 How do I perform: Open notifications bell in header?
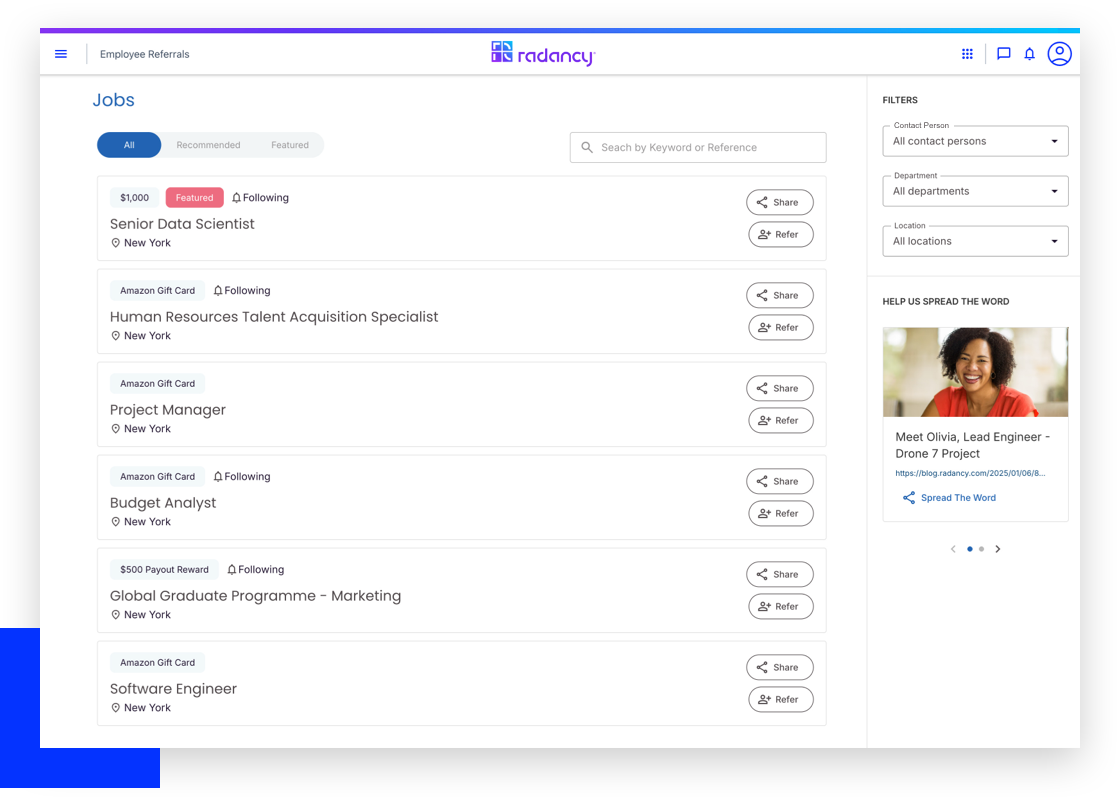(x=1029, y=54)
